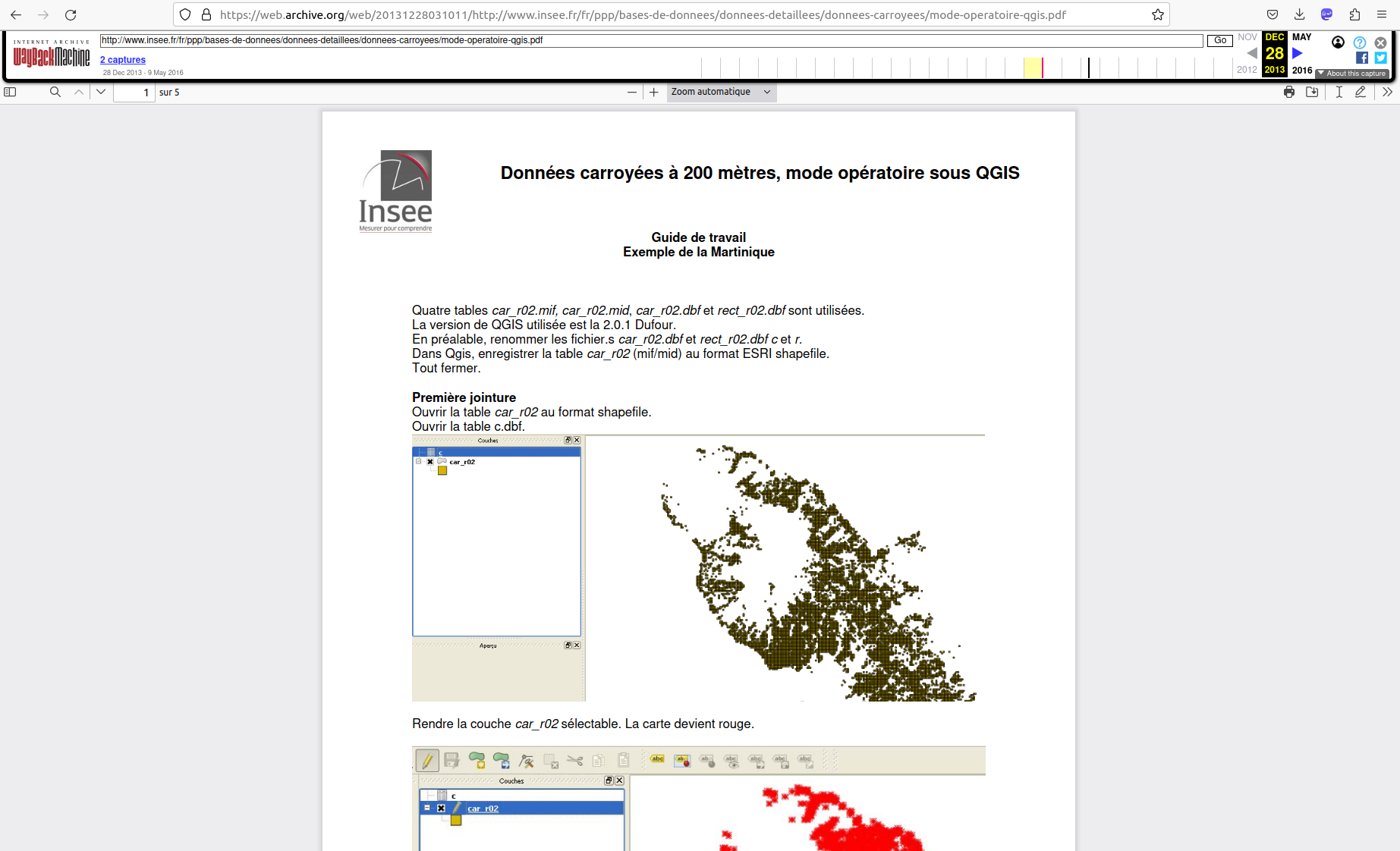Click the highlighted 2013 timeline marker
The image size is (1400, 851).
click(1041, 68)
